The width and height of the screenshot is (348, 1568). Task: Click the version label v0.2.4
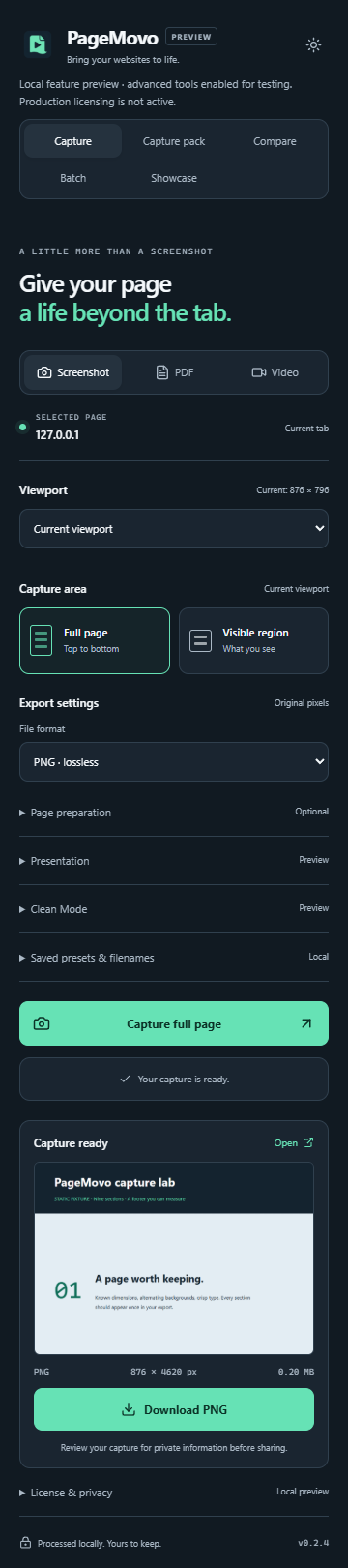coord(313,1543)
